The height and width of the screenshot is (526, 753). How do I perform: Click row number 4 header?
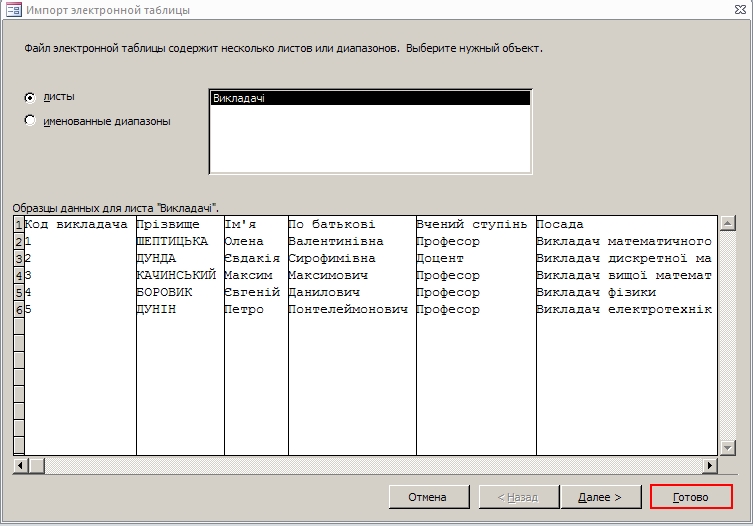coord(19,276)
